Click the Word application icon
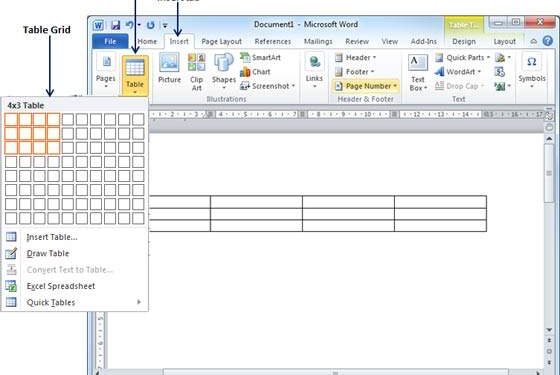This screenshot has width=560, height=375. (x=99, y=25)
